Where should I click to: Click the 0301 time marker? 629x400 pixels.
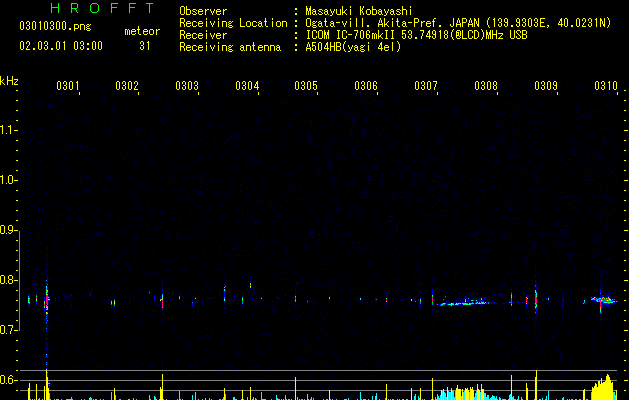pos(67,85)
